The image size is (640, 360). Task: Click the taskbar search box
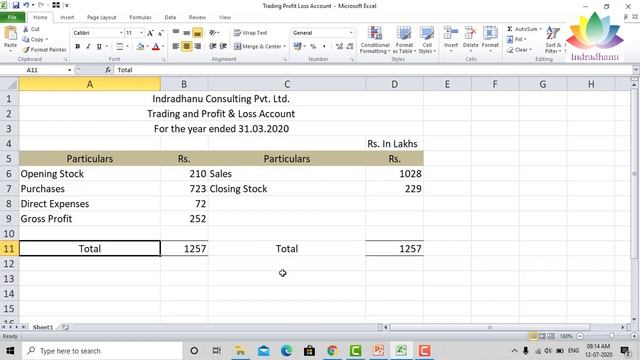pos(102,351)
